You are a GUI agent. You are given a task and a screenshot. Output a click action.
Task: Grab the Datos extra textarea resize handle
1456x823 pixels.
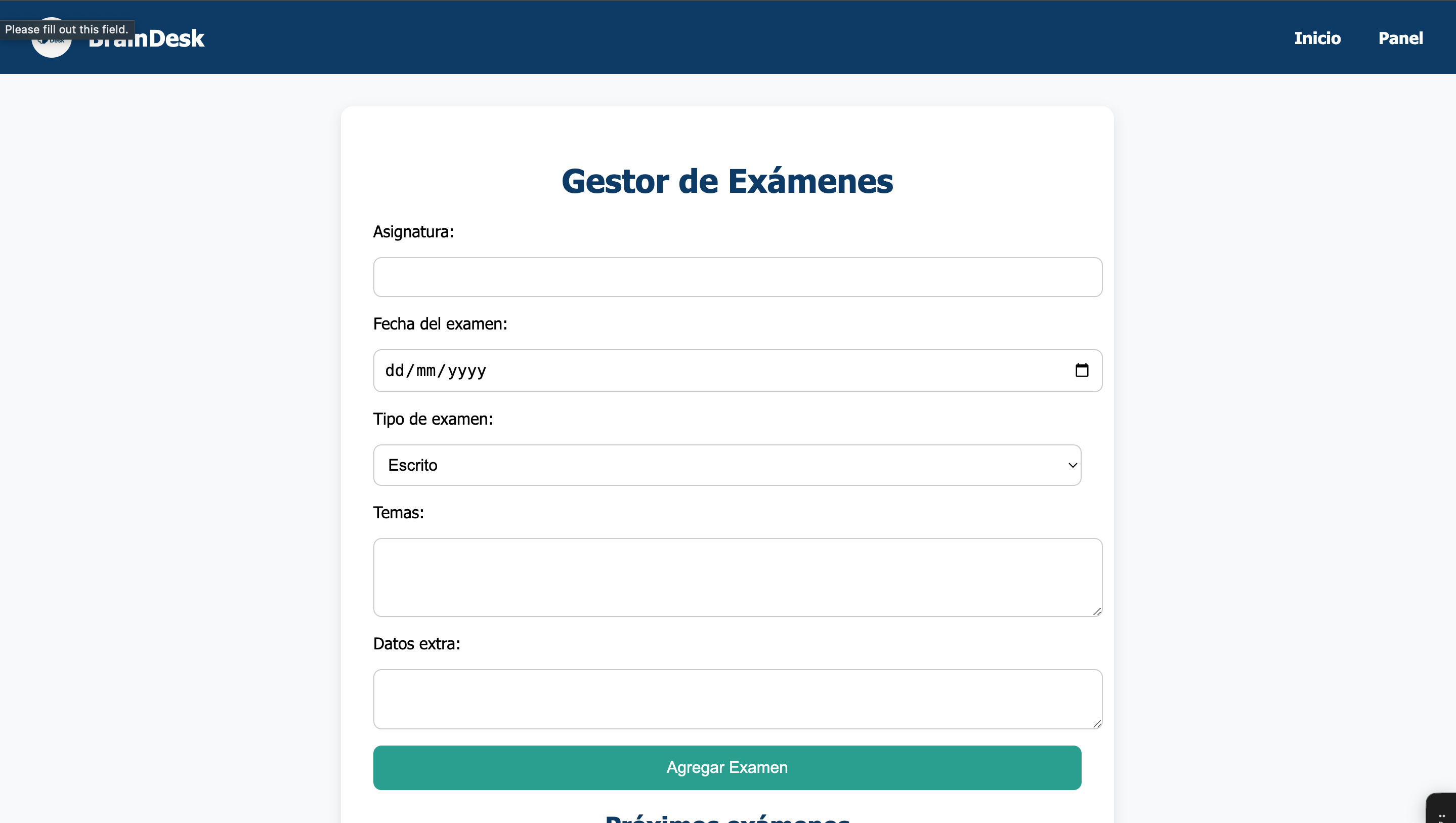1096,723
